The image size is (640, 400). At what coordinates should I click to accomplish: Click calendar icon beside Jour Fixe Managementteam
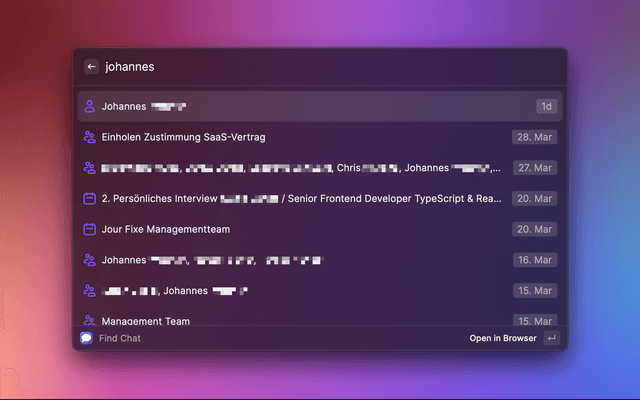[x=89, y=229]
